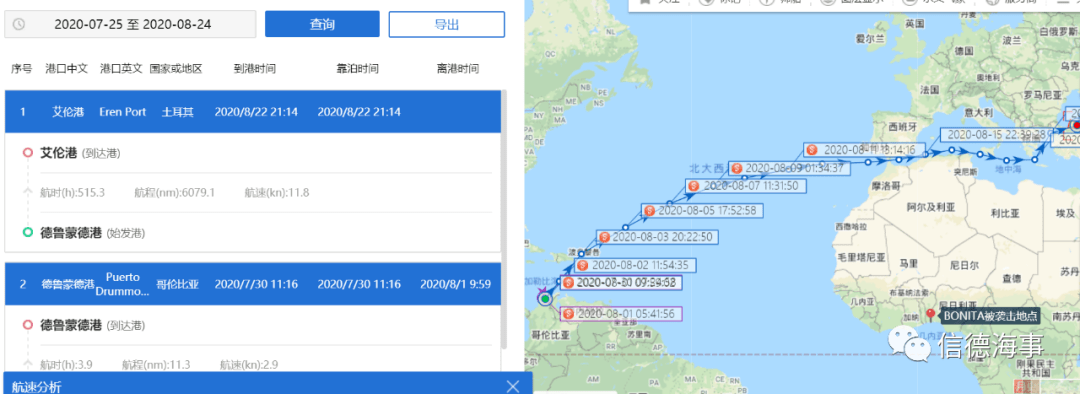Click the red marker for 2020-08-05 17:52:58
The width and height of the screenshot is (1080, 394).
649,211
